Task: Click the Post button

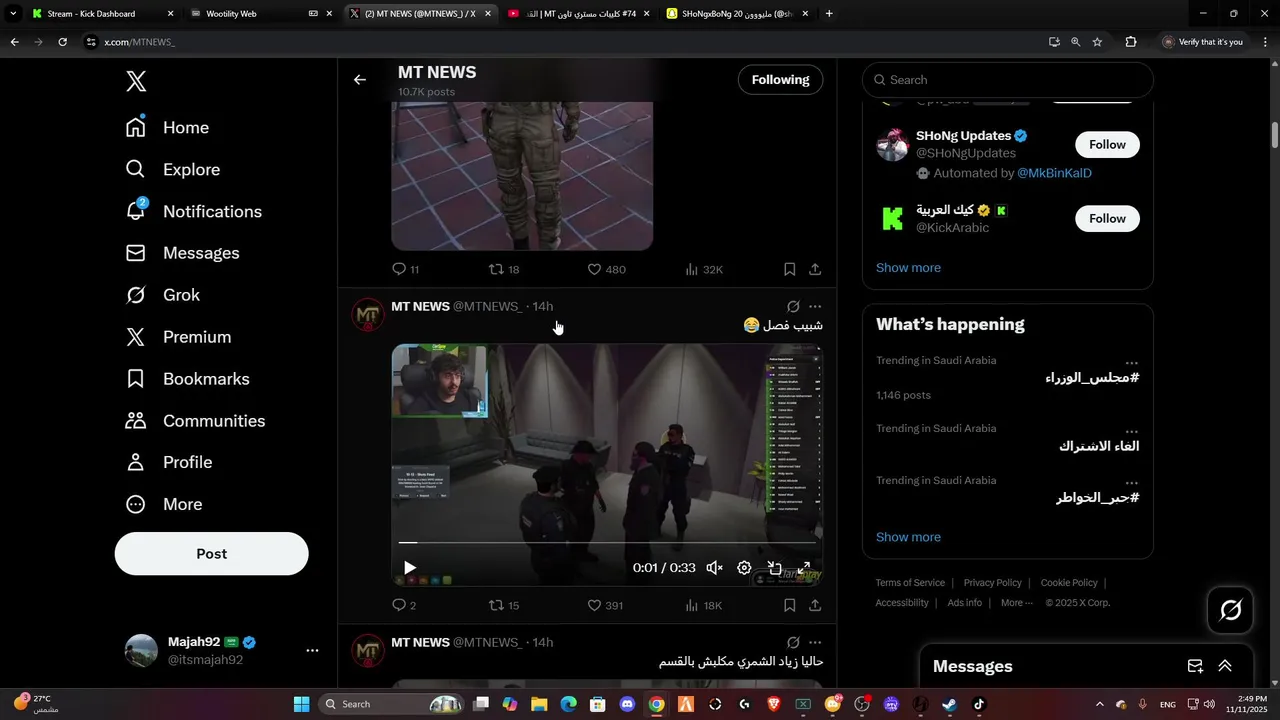Action: [x=212, y=554]
